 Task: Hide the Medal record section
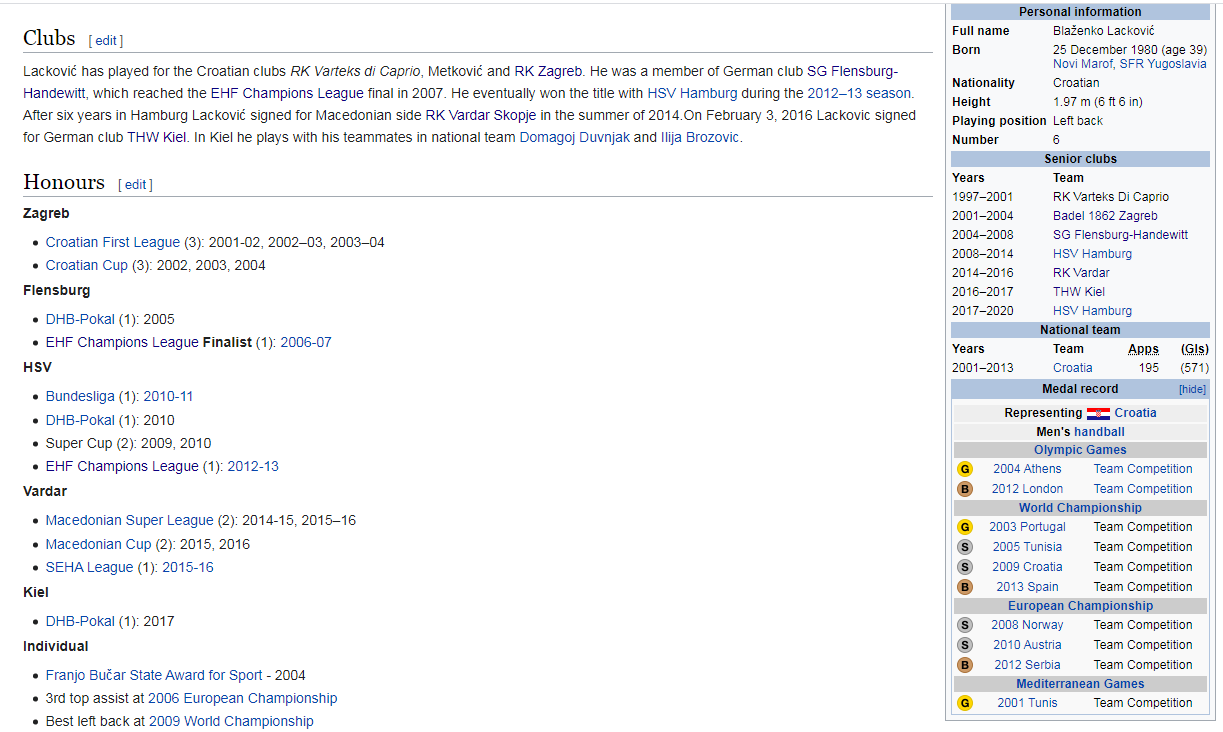[1192, 390]
